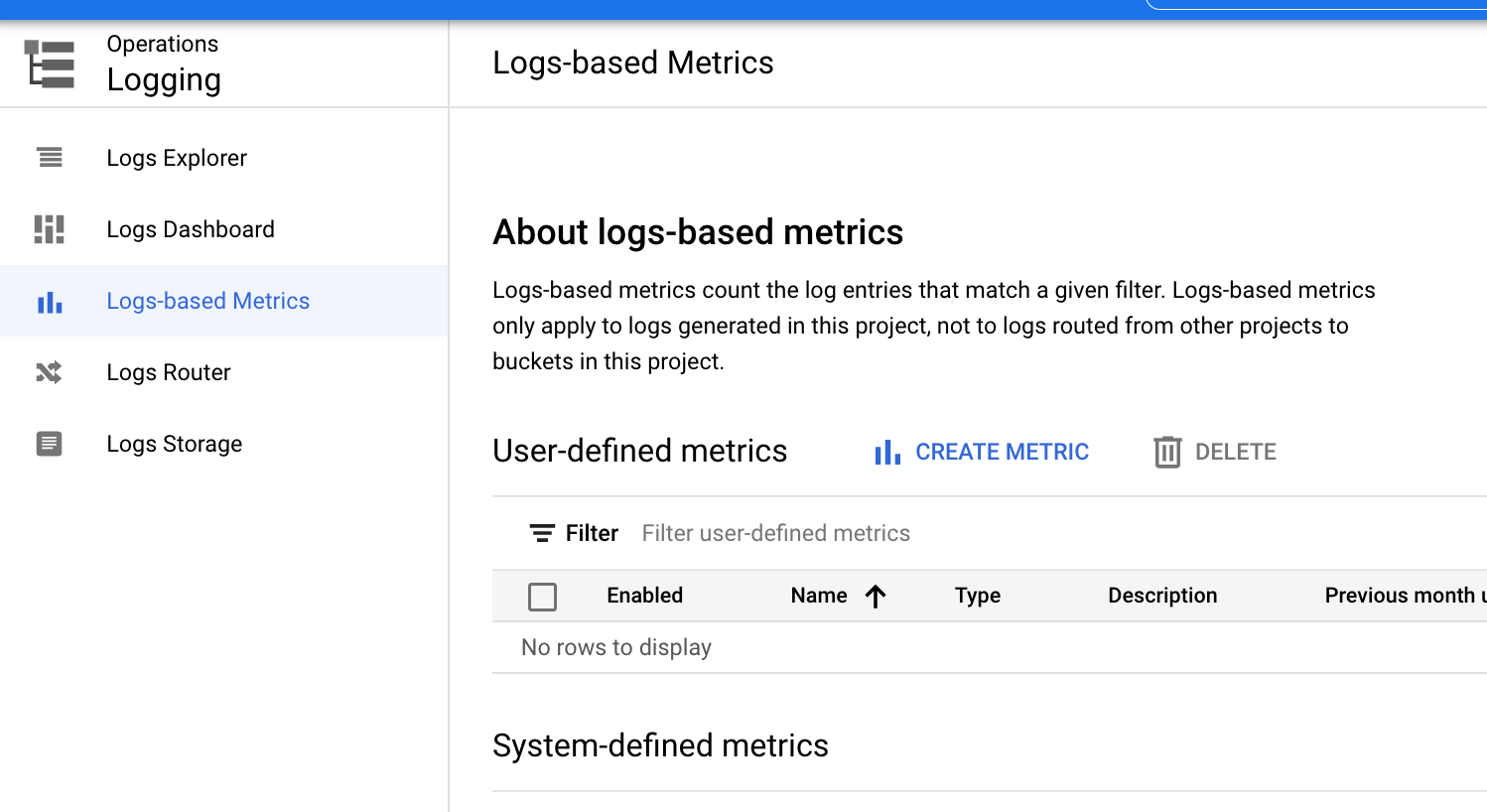Viewport: 1487px width, 812px height.
Task: Open Logs Explorer from the sidebar icon
Action: (x=51, y=157)
